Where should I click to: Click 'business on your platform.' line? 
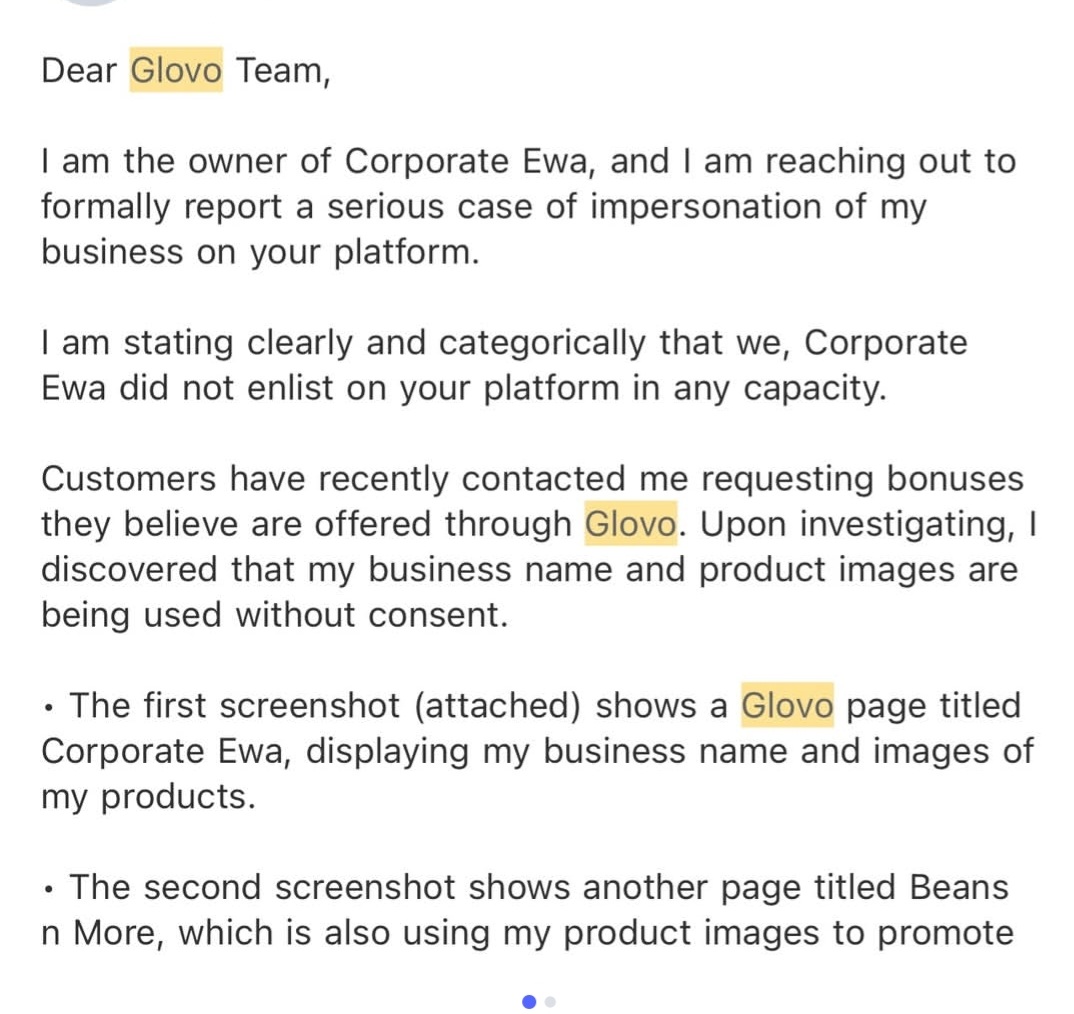point(260,252)
